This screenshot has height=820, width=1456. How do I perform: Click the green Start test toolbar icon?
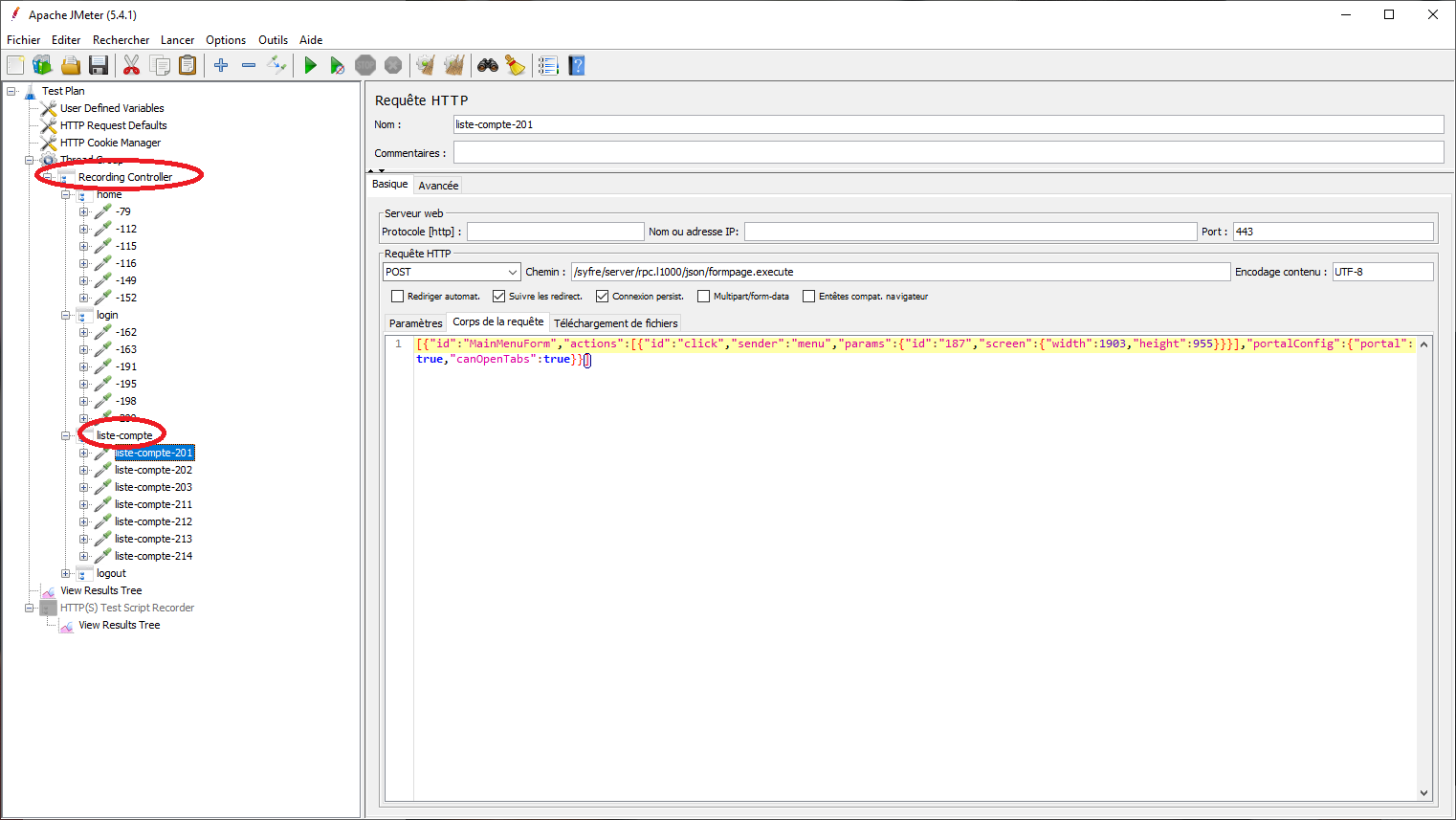pos(310,65)
